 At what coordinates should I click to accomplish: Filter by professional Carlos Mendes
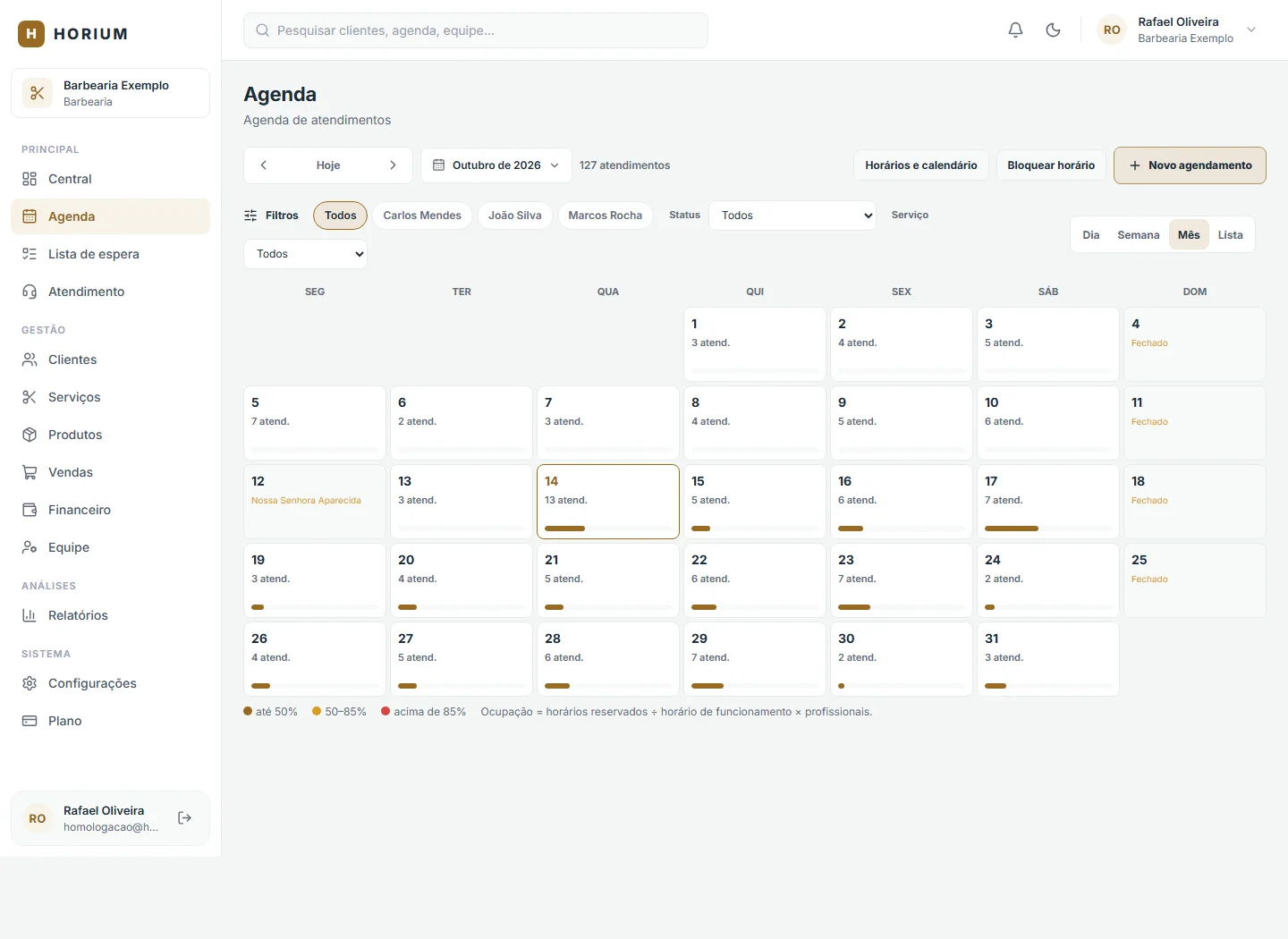click(x=422, y=216)
